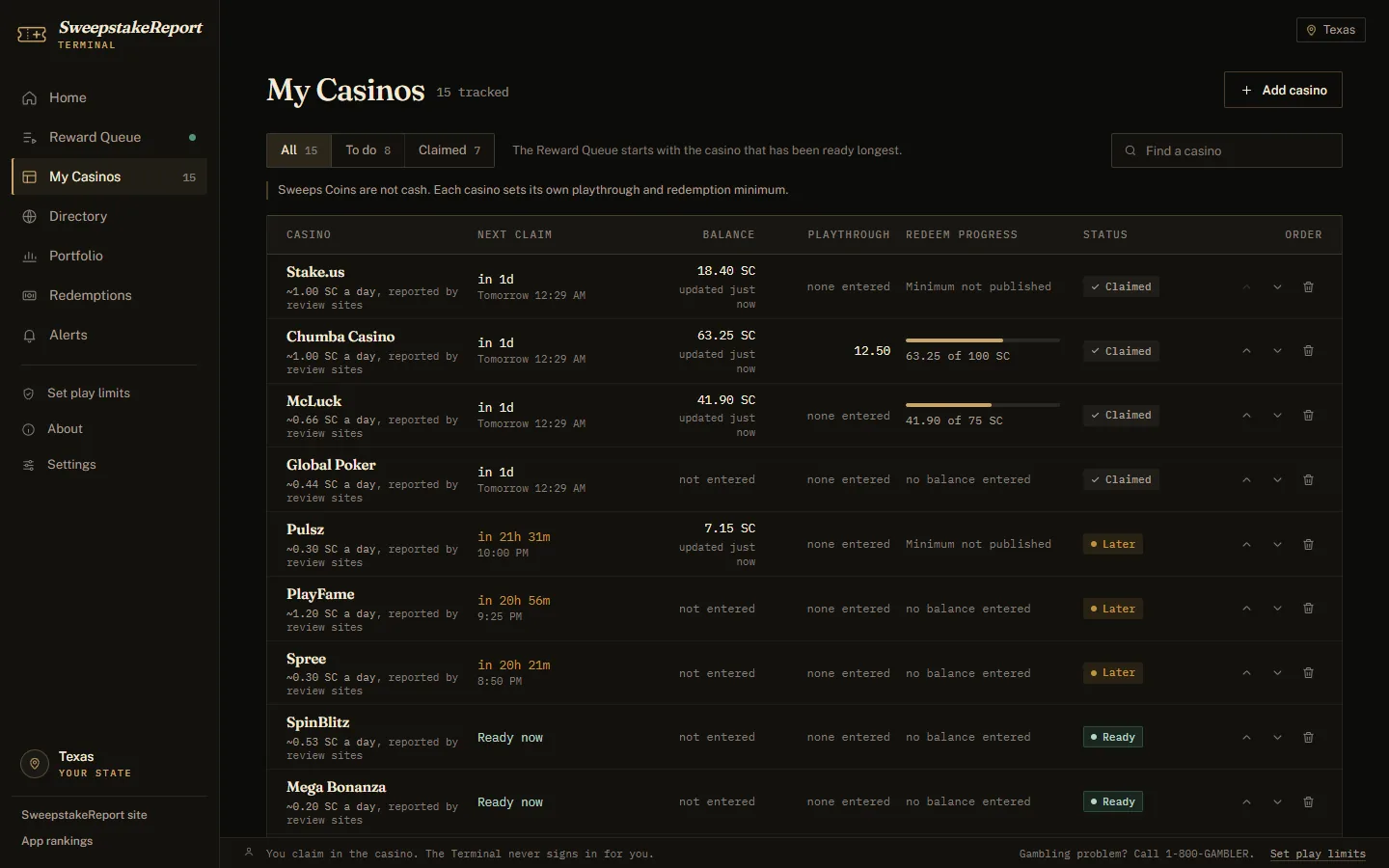Focus the Find a casino search field
Screen dimensions: 1389x868
[x=1227, y=150]
